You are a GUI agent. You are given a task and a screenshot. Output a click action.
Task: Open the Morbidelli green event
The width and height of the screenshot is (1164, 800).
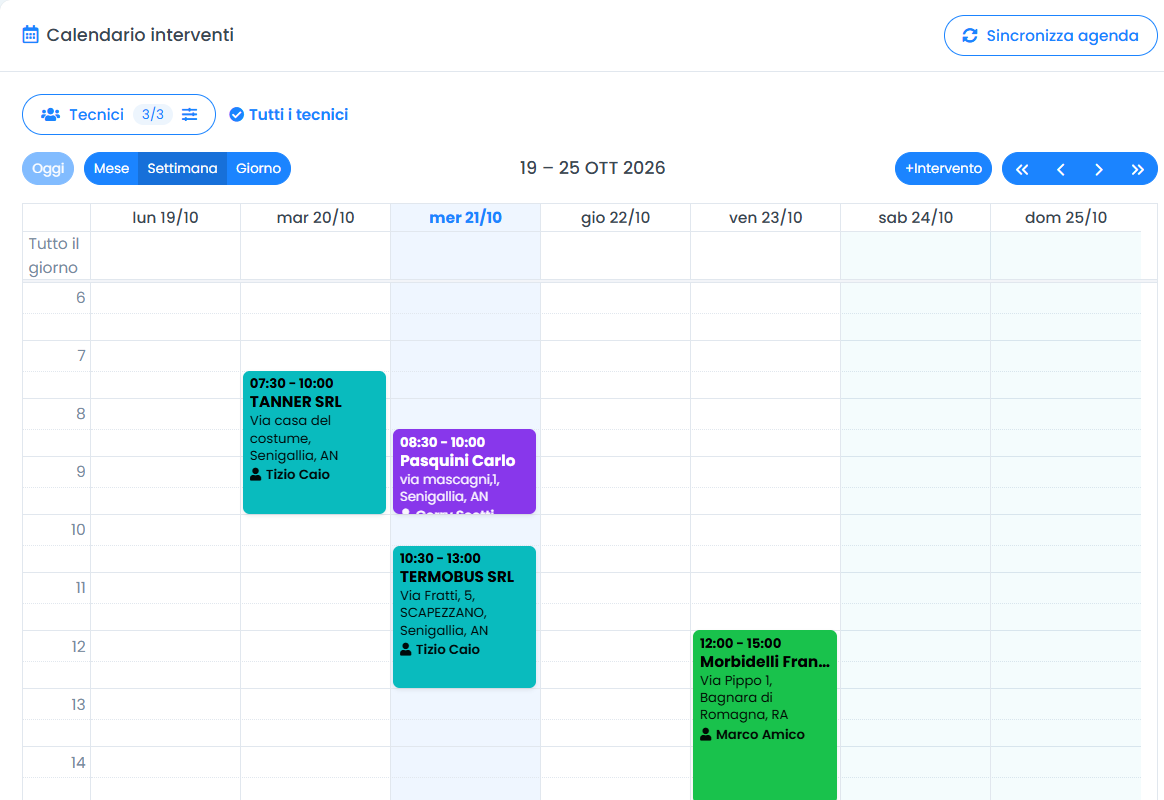point(765,715)
